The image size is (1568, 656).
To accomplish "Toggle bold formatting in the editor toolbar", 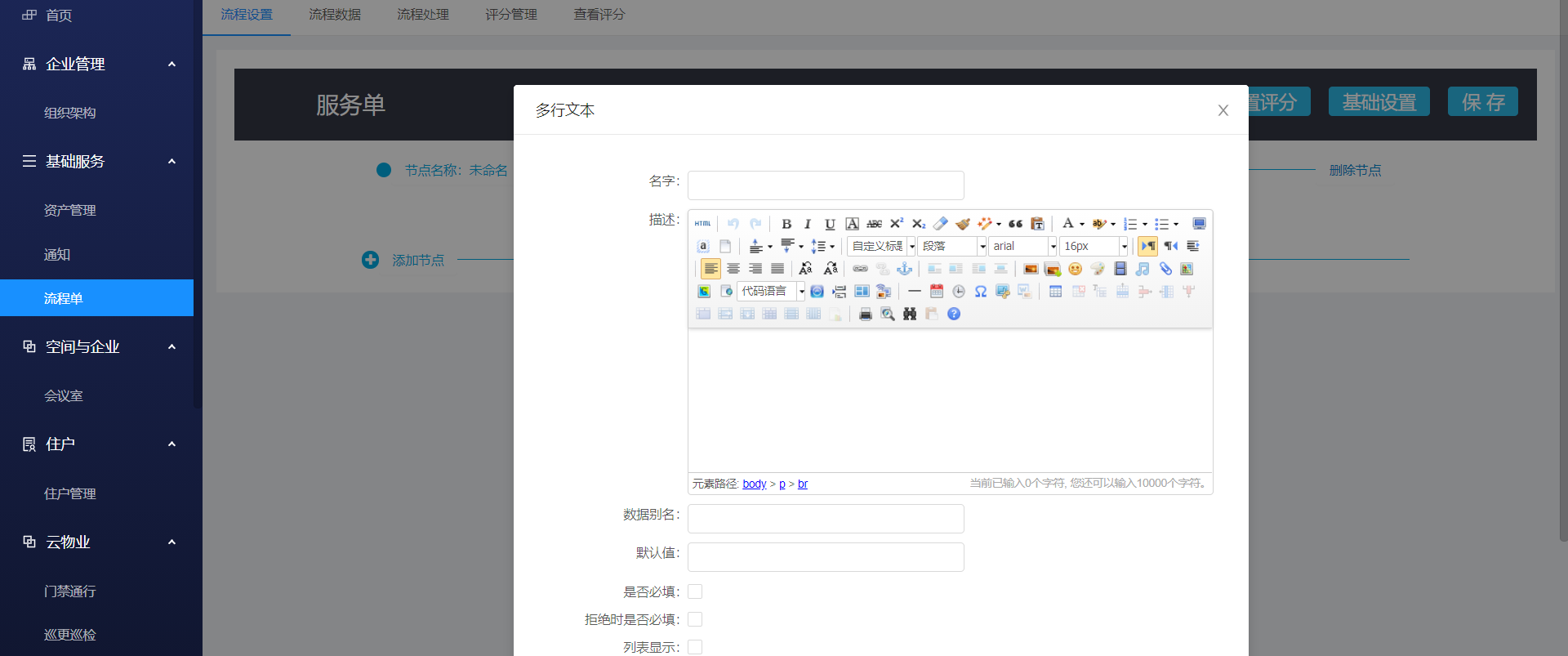I will [786, 224].
